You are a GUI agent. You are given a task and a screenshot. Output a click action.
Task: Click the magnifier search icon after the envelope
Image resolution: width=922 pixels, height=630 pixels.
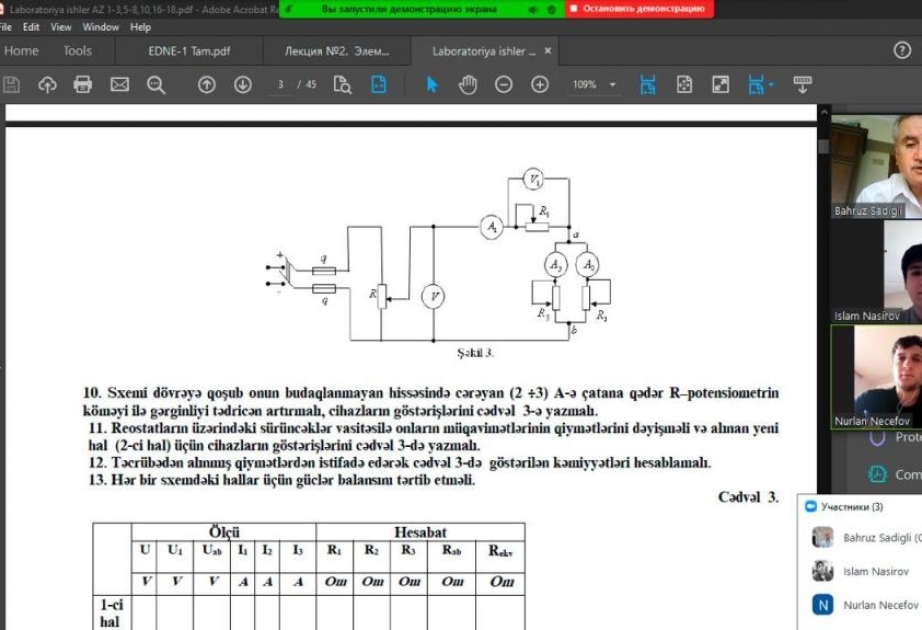[x=156, y=85]
